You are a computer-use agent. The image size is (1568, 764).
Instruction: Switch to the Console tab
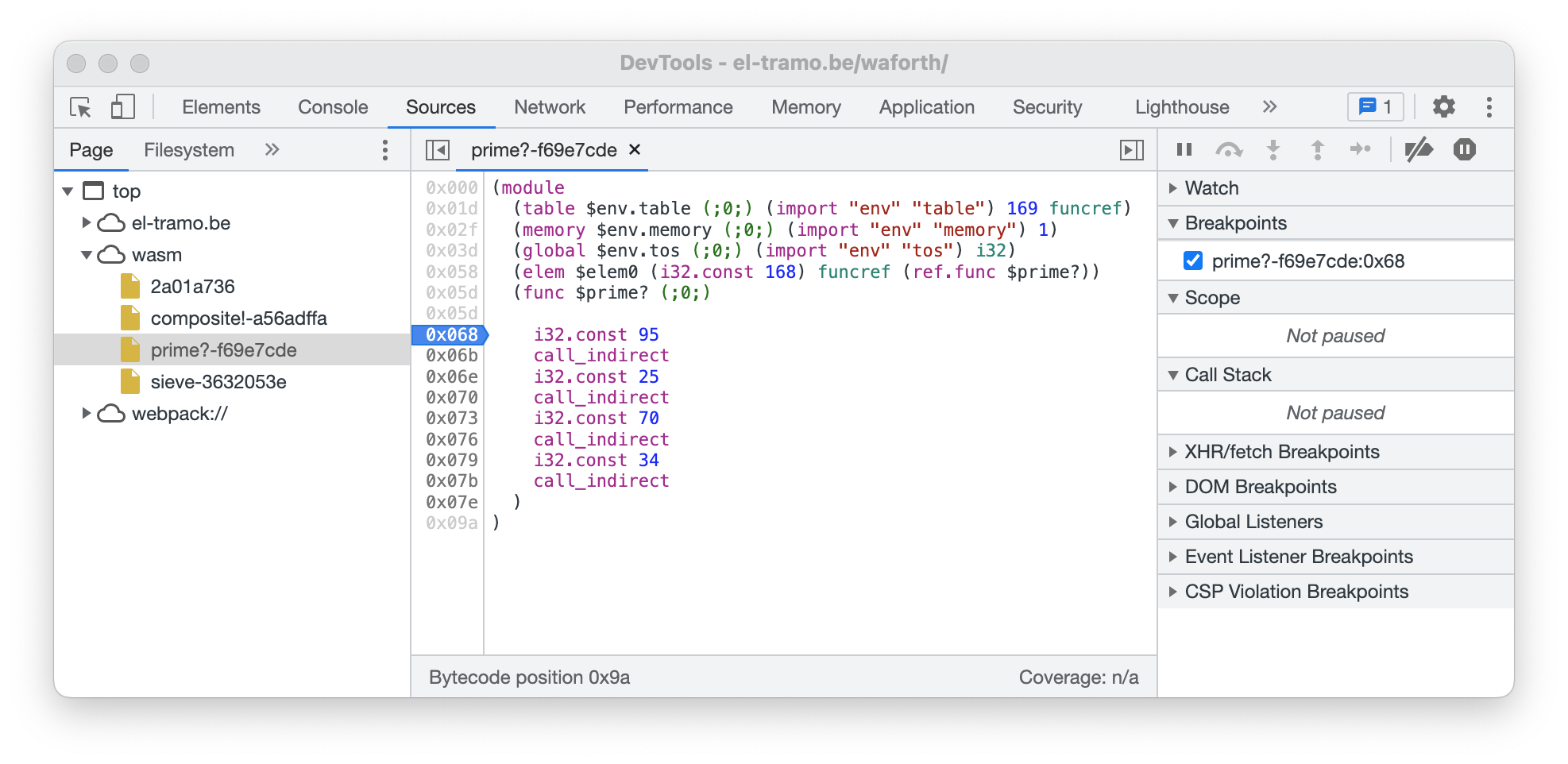333,107
